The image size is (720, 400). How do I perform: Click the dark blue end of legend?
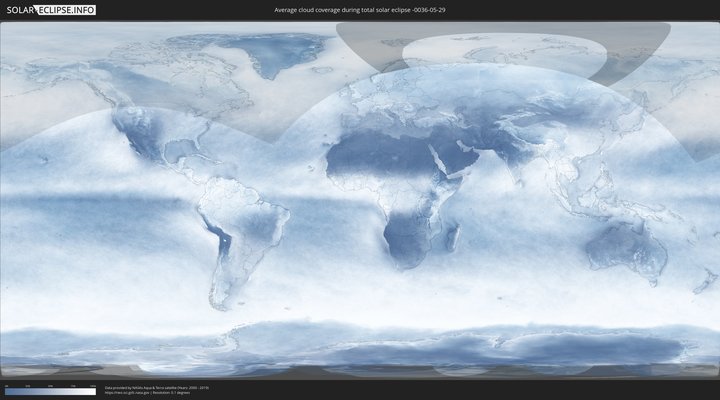coord(8,391)
